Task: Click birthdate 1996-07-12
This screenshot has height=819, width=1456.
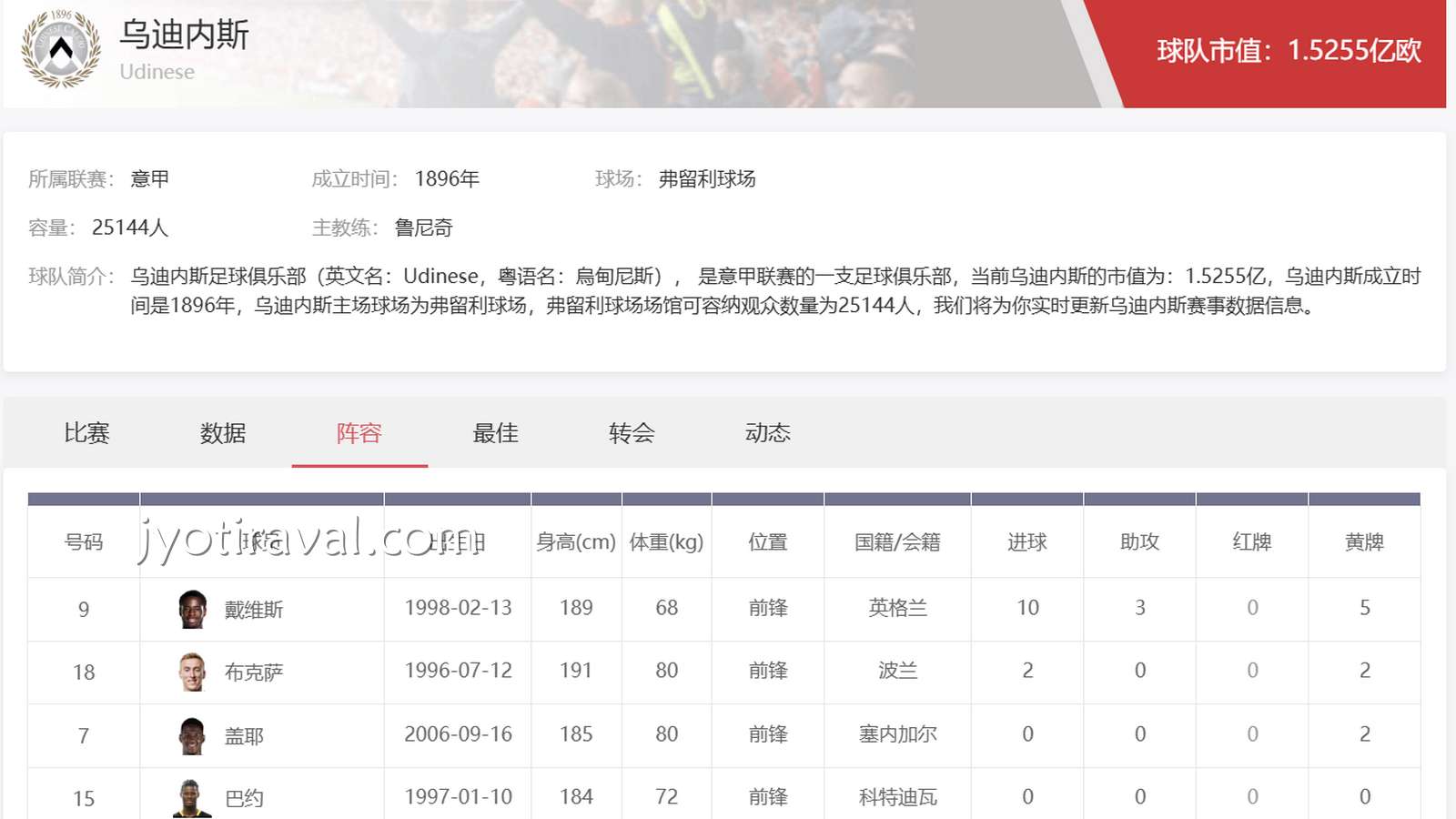Action: (458, 671)
